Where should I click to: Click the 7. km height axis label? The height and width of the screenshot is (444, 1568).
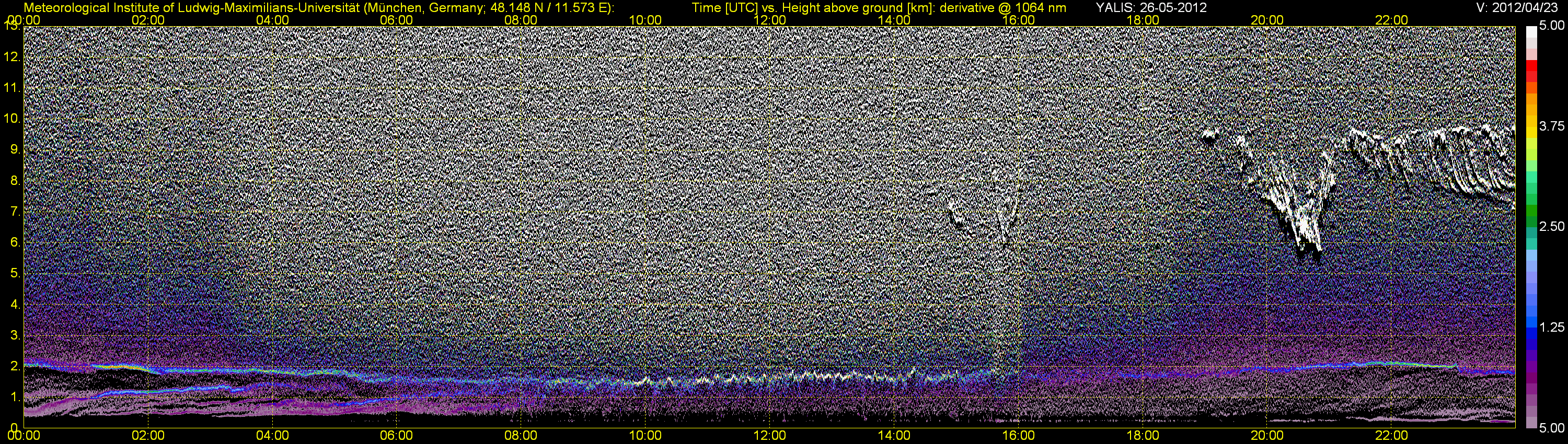click(15, 212)
